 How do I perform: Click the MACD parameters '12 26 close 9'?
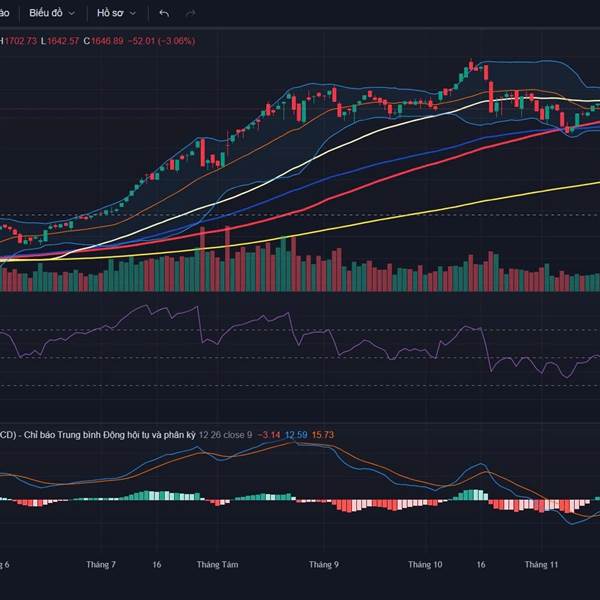click(x=226, y=435)
